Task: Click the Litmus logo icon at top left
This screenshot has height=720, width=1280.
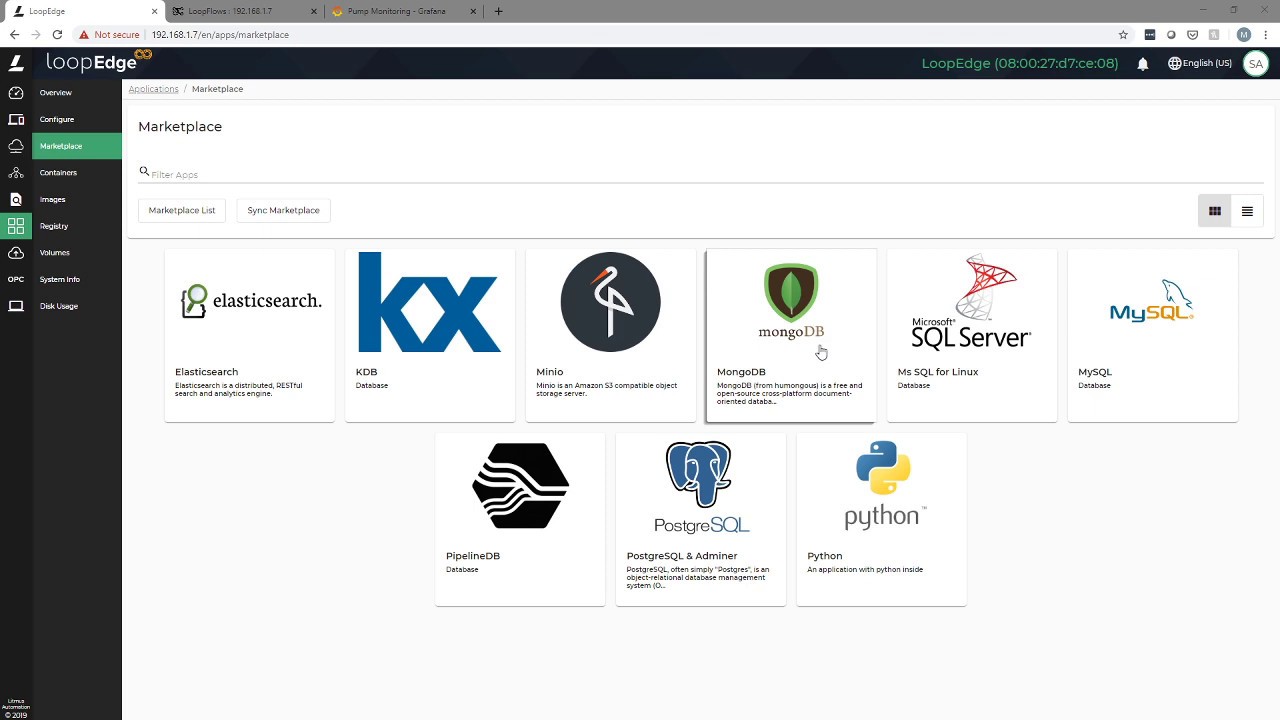Action: 16,63
